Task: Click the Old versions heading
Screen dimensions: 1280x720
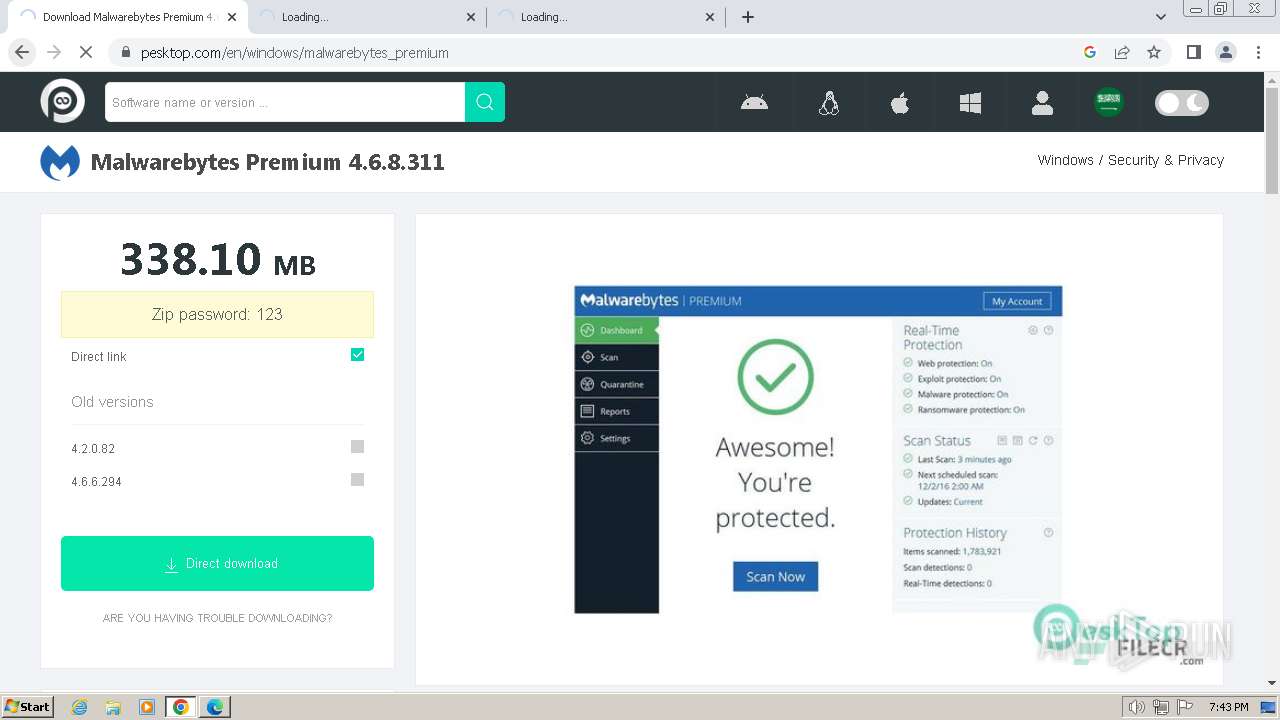Action: coord(112,402)
